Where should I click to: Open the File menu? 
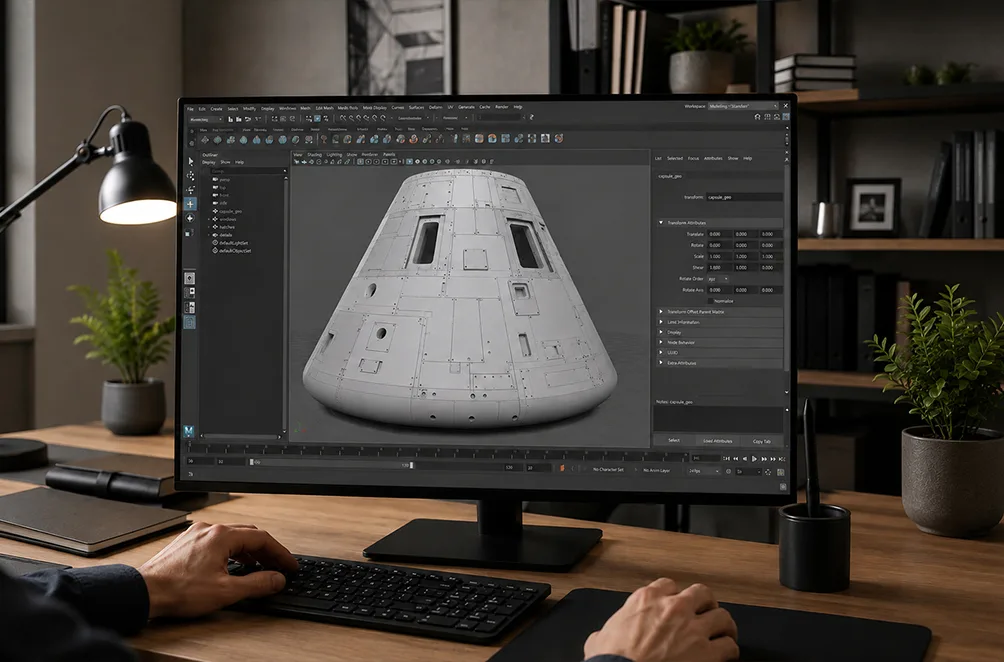(x=190, y=109)
